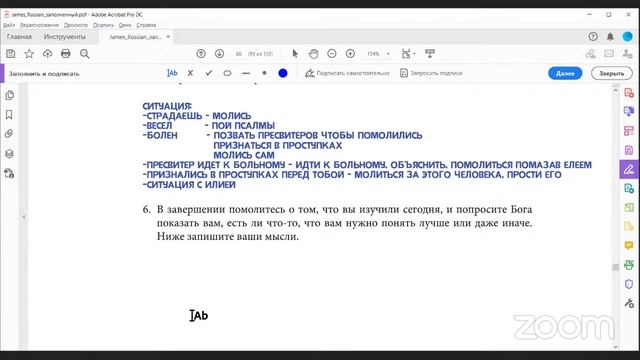Click the text 'СИТУАЦИЯ С ИЛИЕЙ'
This screenshot has height=360, width=640.
click(191, 184)
